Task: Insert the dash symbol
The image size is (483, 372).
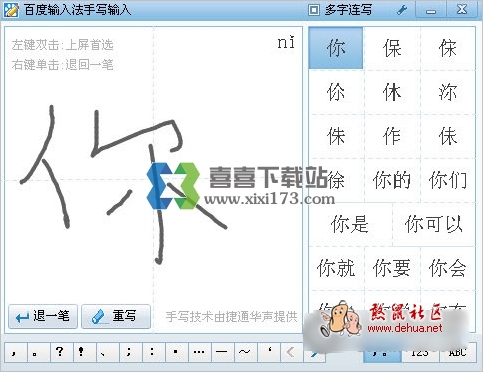Action: pos(222,352)
